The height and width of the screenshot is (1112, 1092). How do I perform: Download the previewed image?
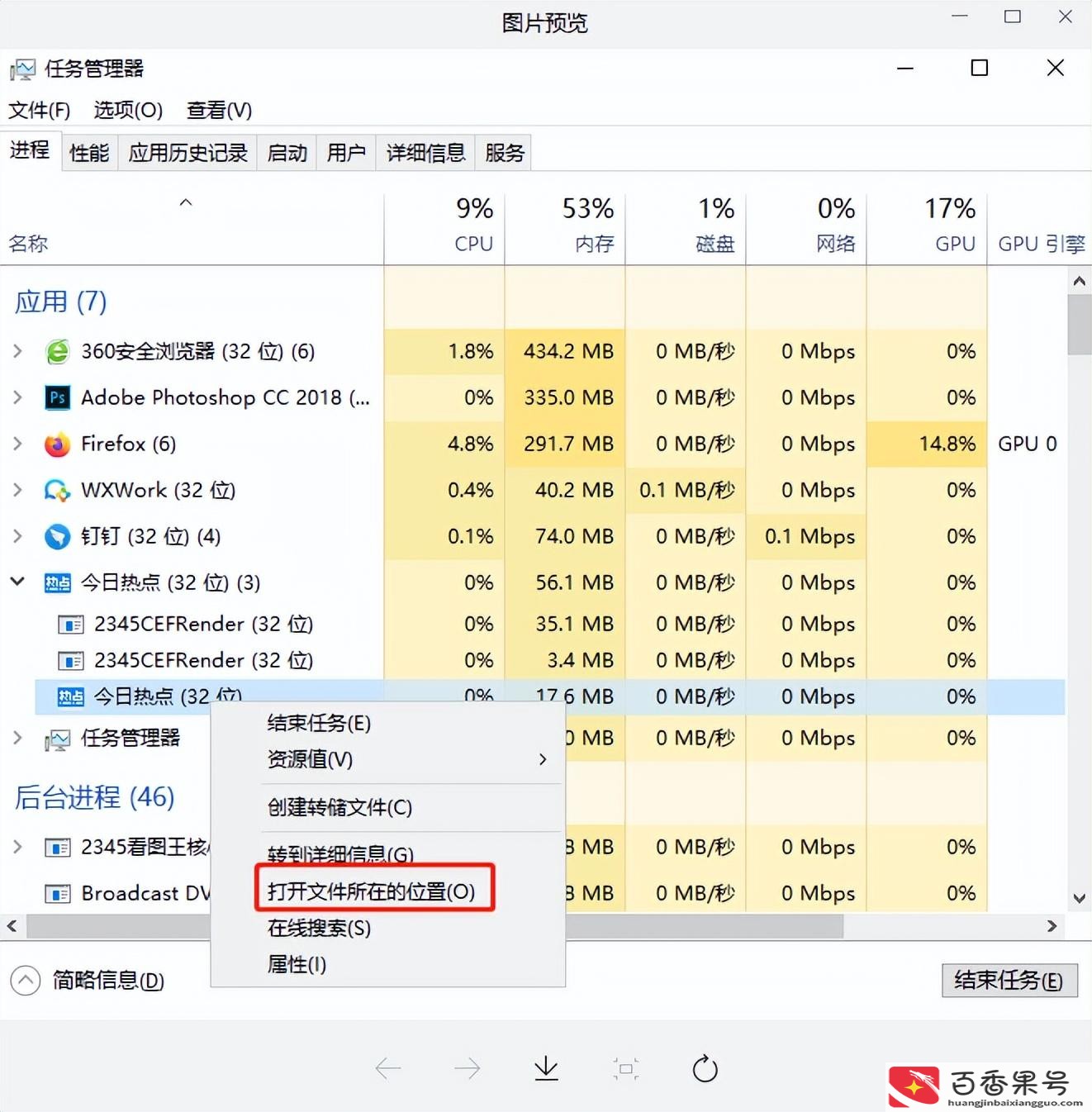(546, 1069)
